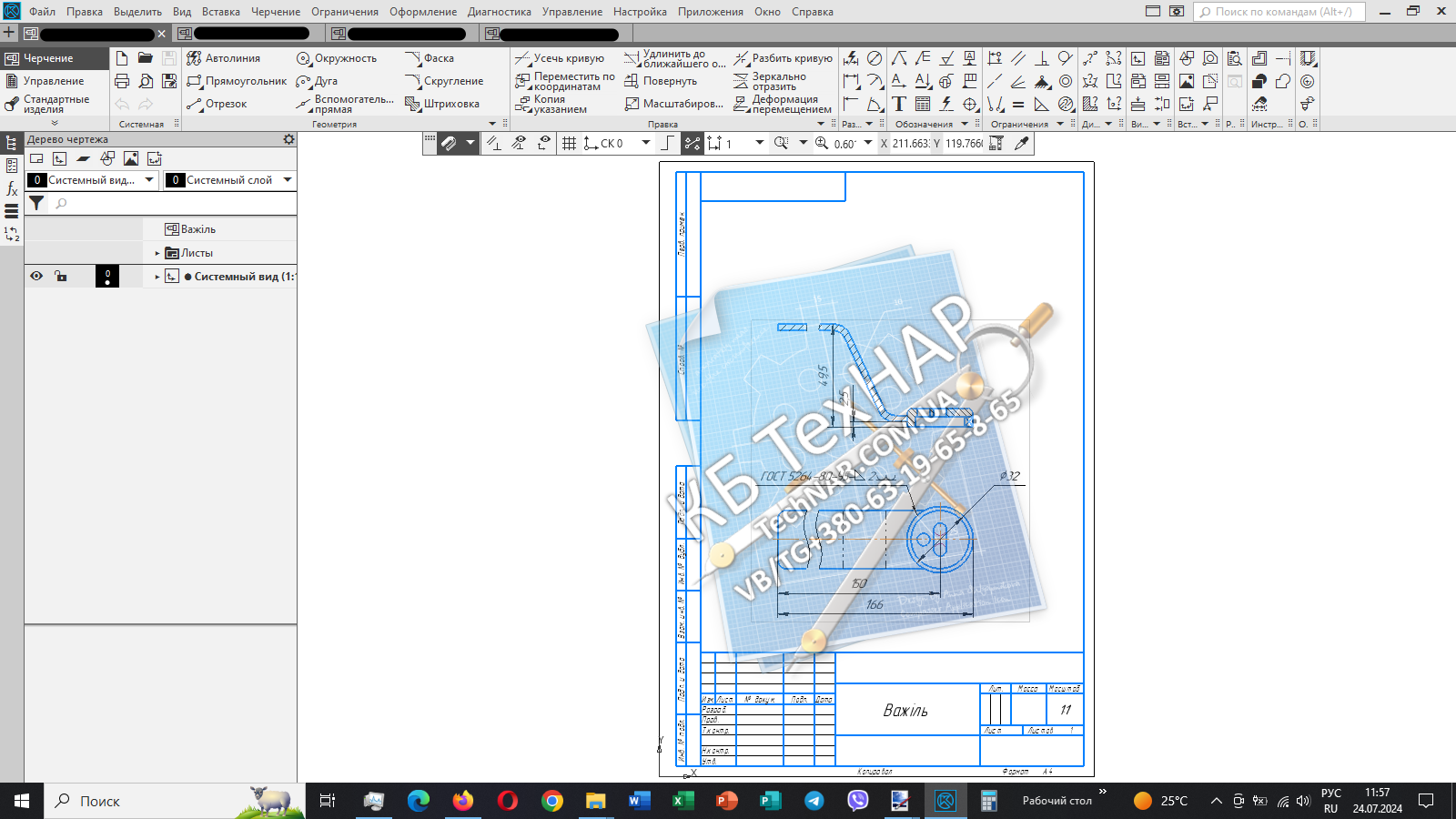Open the Настройка menu
Image resolution: width=1456 pixels, height=819 pixels.
click(640, 12)
